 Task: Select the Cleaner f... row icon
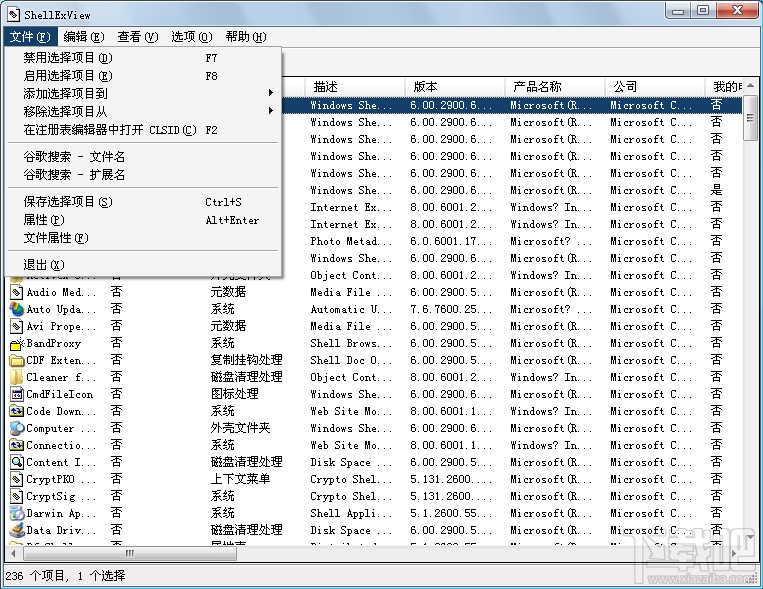tap(17, 377)
